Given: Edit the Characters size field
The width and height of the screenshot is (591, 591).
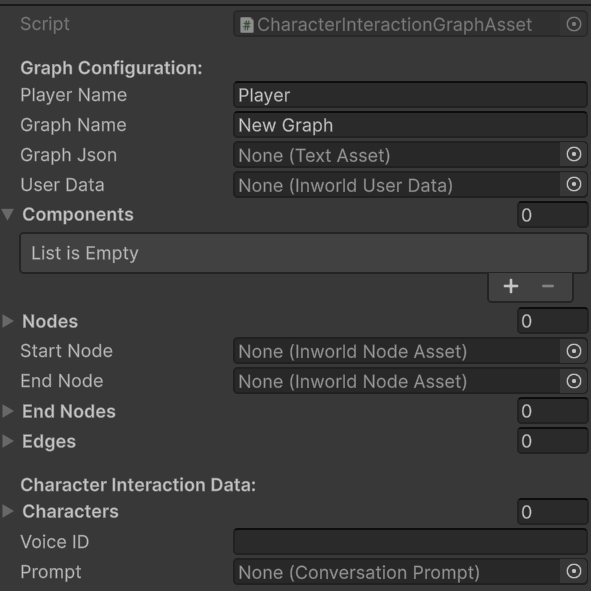Looking at the screenshot, I should coord(553,511).
